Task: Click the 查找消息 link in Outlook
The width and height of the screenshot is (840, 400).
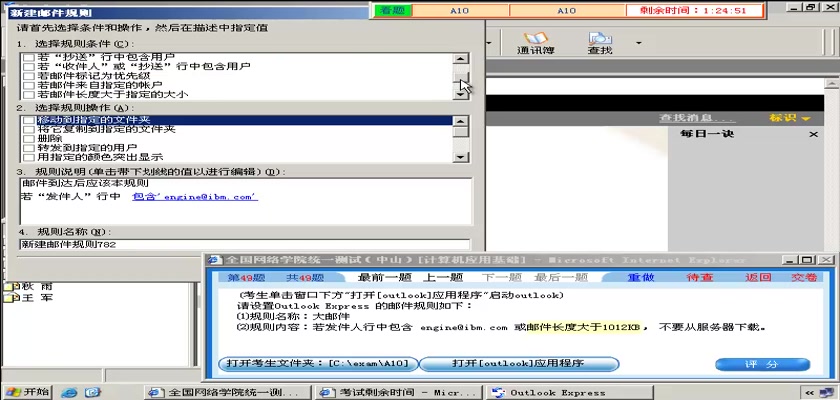Action: (698, 118)
